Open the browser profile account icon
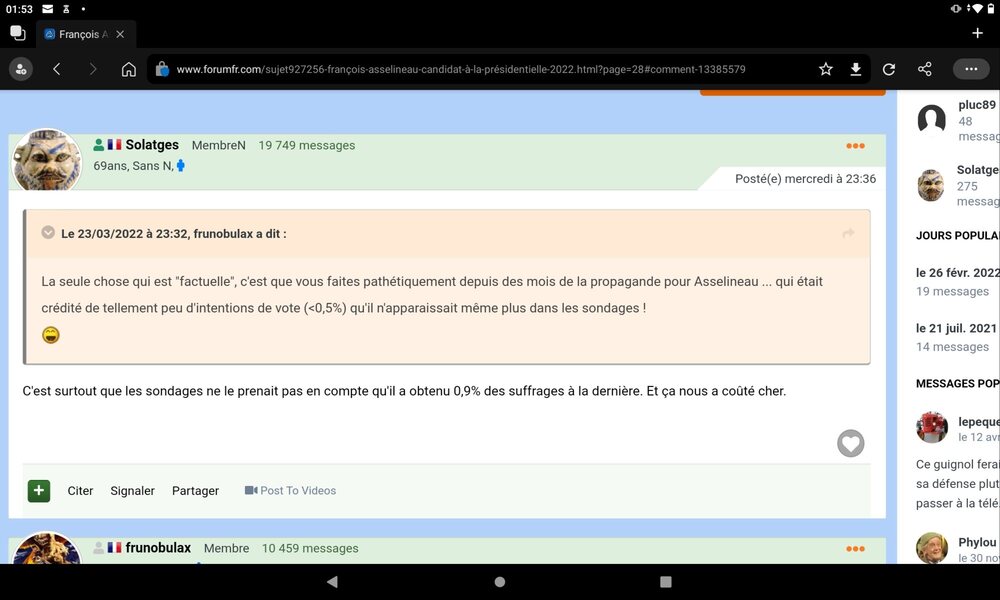This screenshot has width=1000, height=600. (20, 69)
